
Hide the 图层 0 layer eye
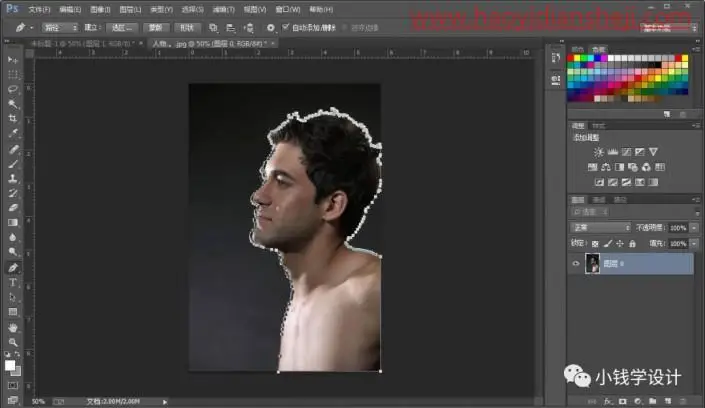pyautogui.click(x=576, y=264)
